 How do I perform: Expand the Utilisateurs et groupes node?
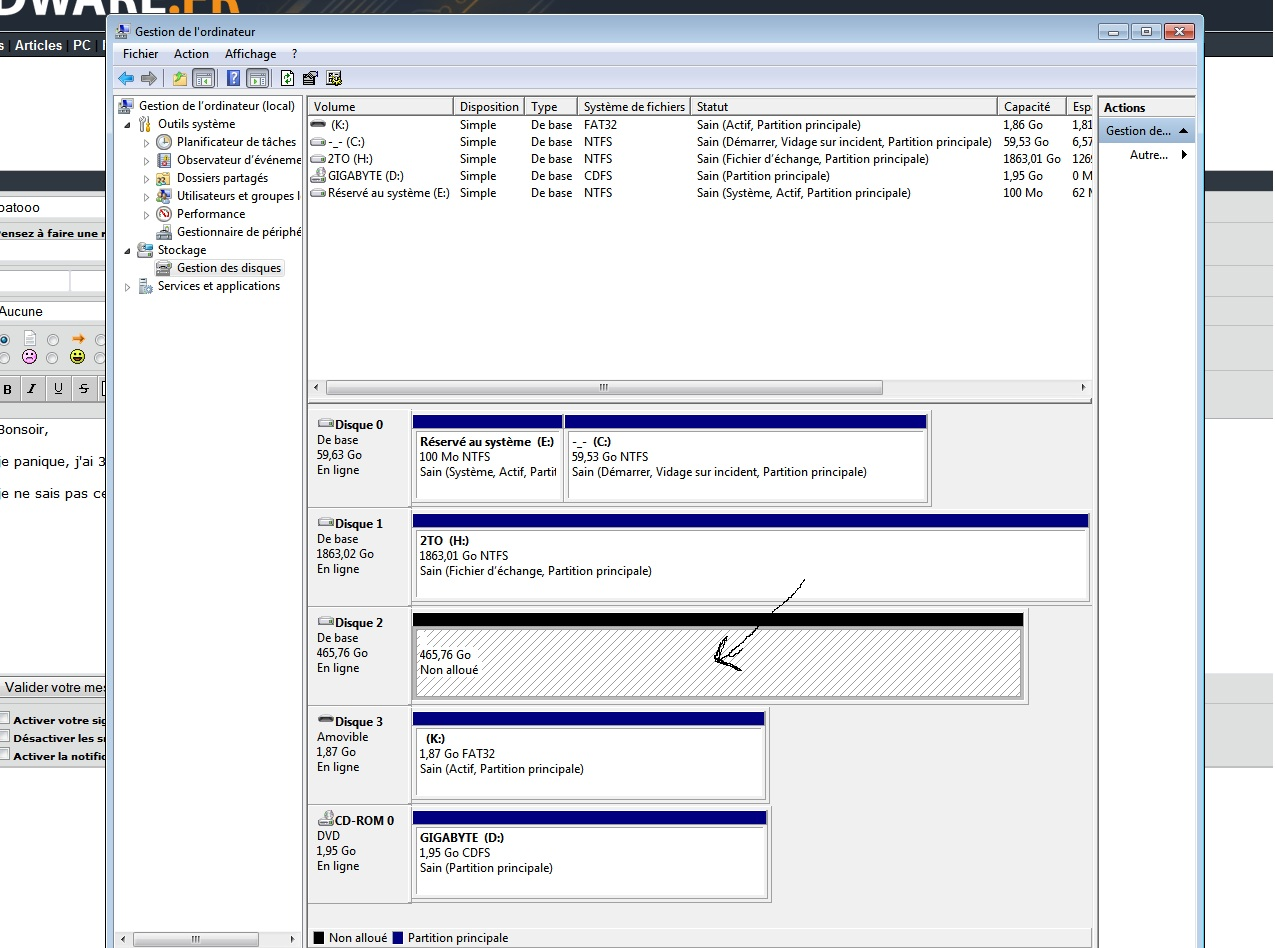(x=147, y=197)
